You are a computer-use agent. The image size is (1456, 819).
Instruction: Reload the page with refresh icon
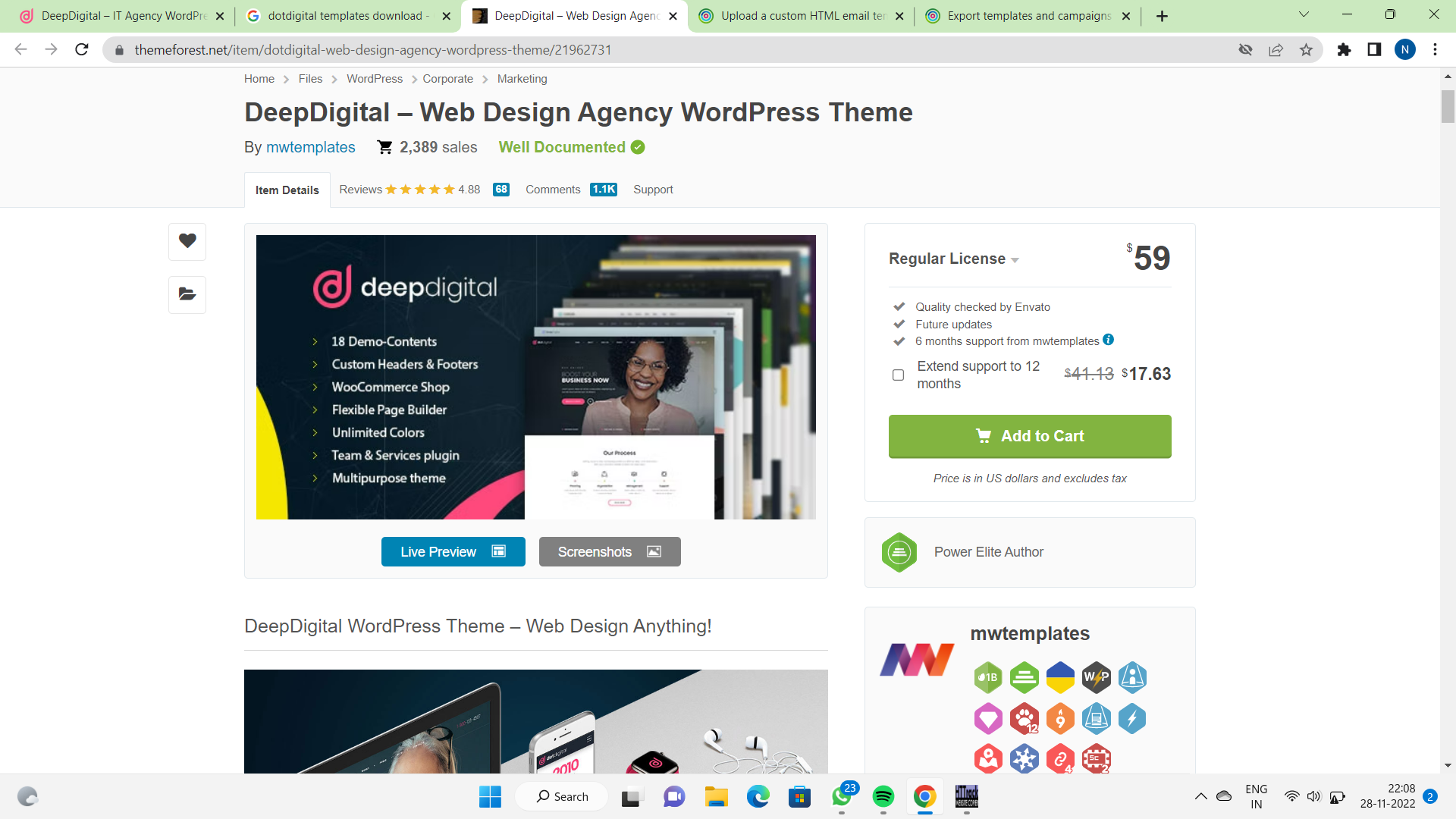coord(82,49)
